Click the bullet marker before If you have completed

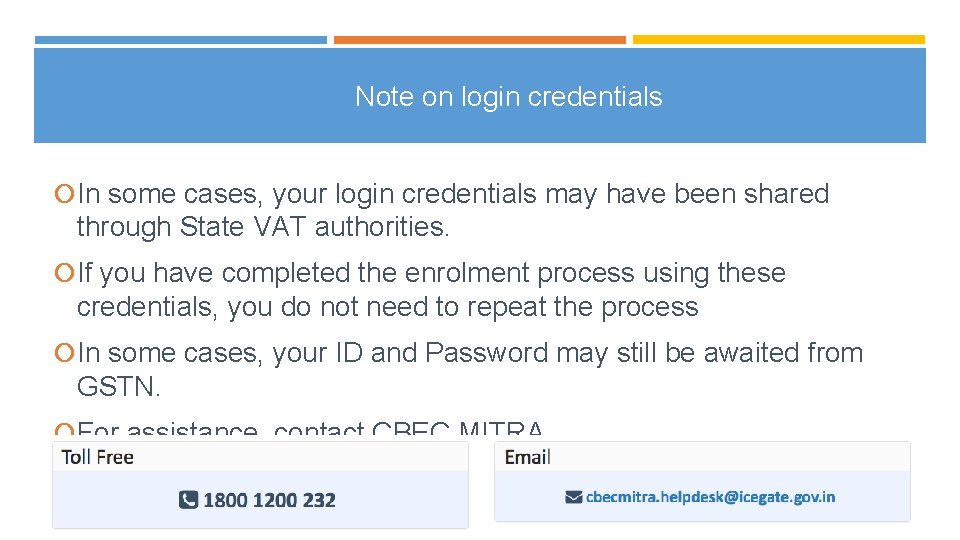point(64,273)
